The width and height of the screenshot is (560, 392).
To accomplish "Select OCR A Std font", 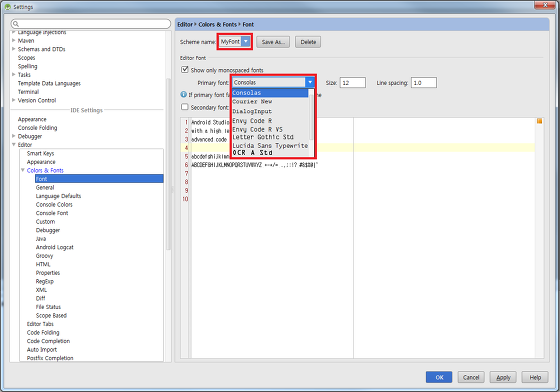I will pos(270,153).
